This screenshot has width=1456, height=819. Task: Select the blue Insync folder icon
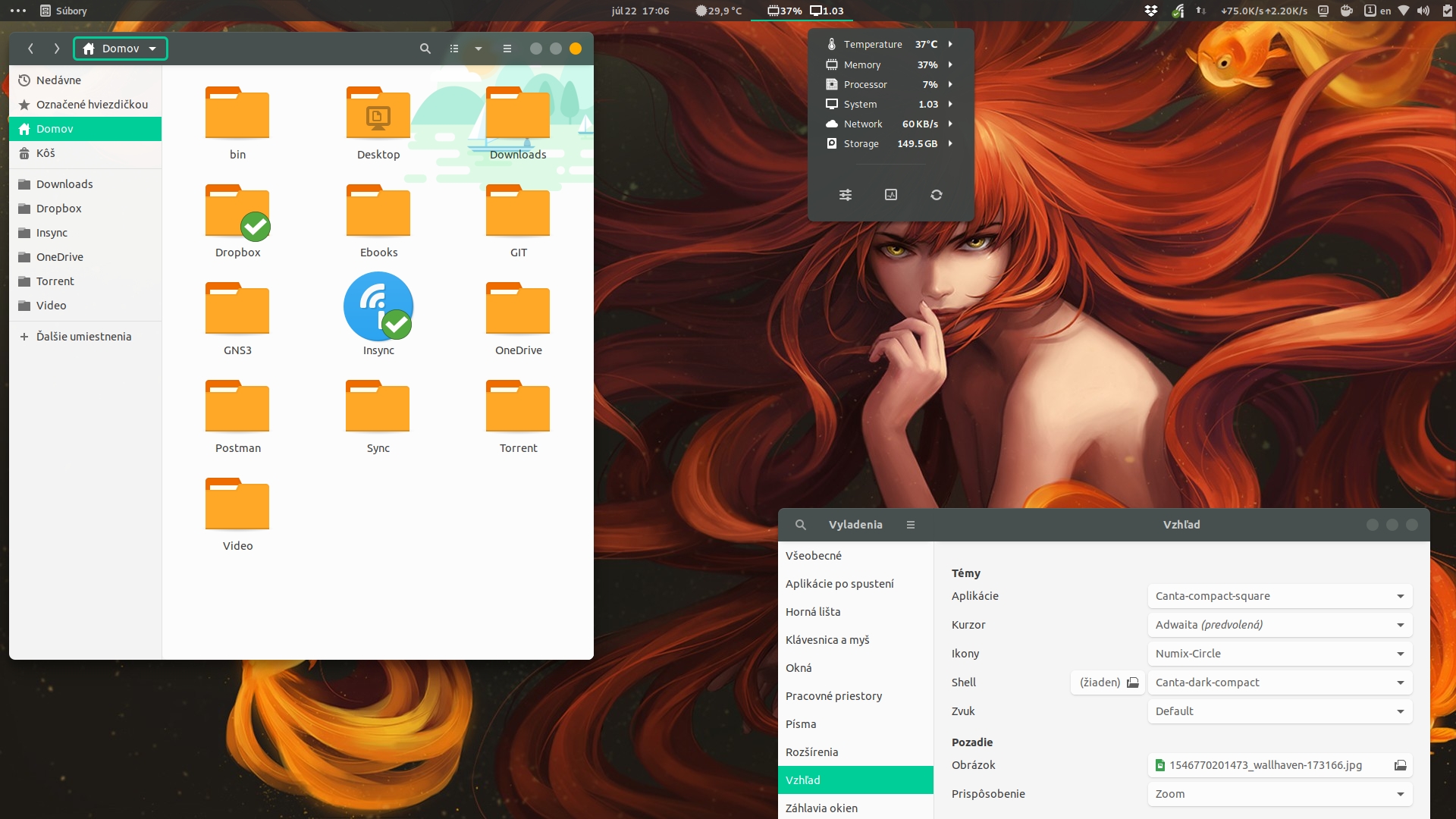(378, 306)
